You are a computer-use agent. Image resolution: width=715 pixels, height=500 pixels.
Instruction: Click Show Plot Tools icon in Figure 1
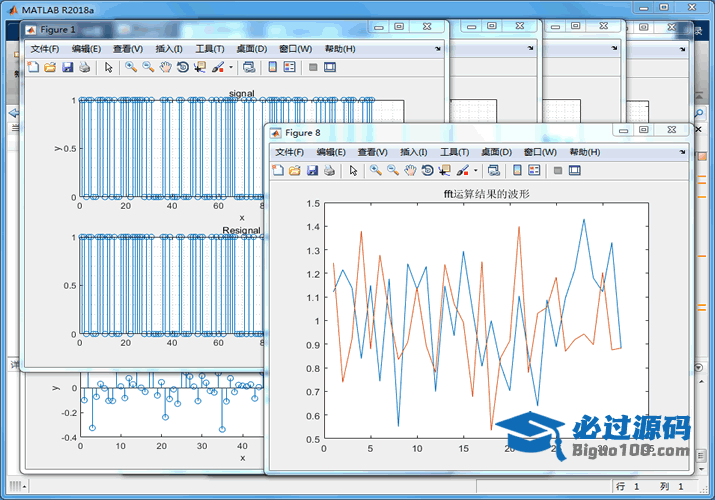pyautogui.click(x=330, y=67)
